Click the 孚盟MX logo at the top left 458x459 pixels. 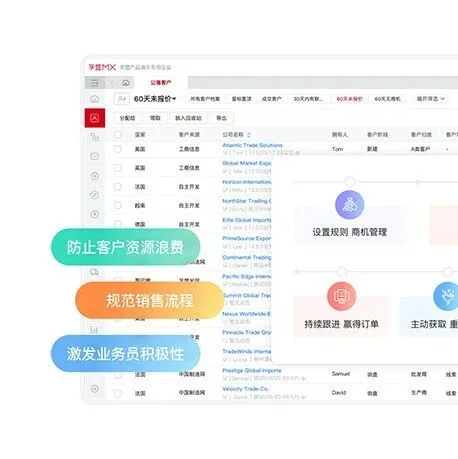[x=102, y=67]
